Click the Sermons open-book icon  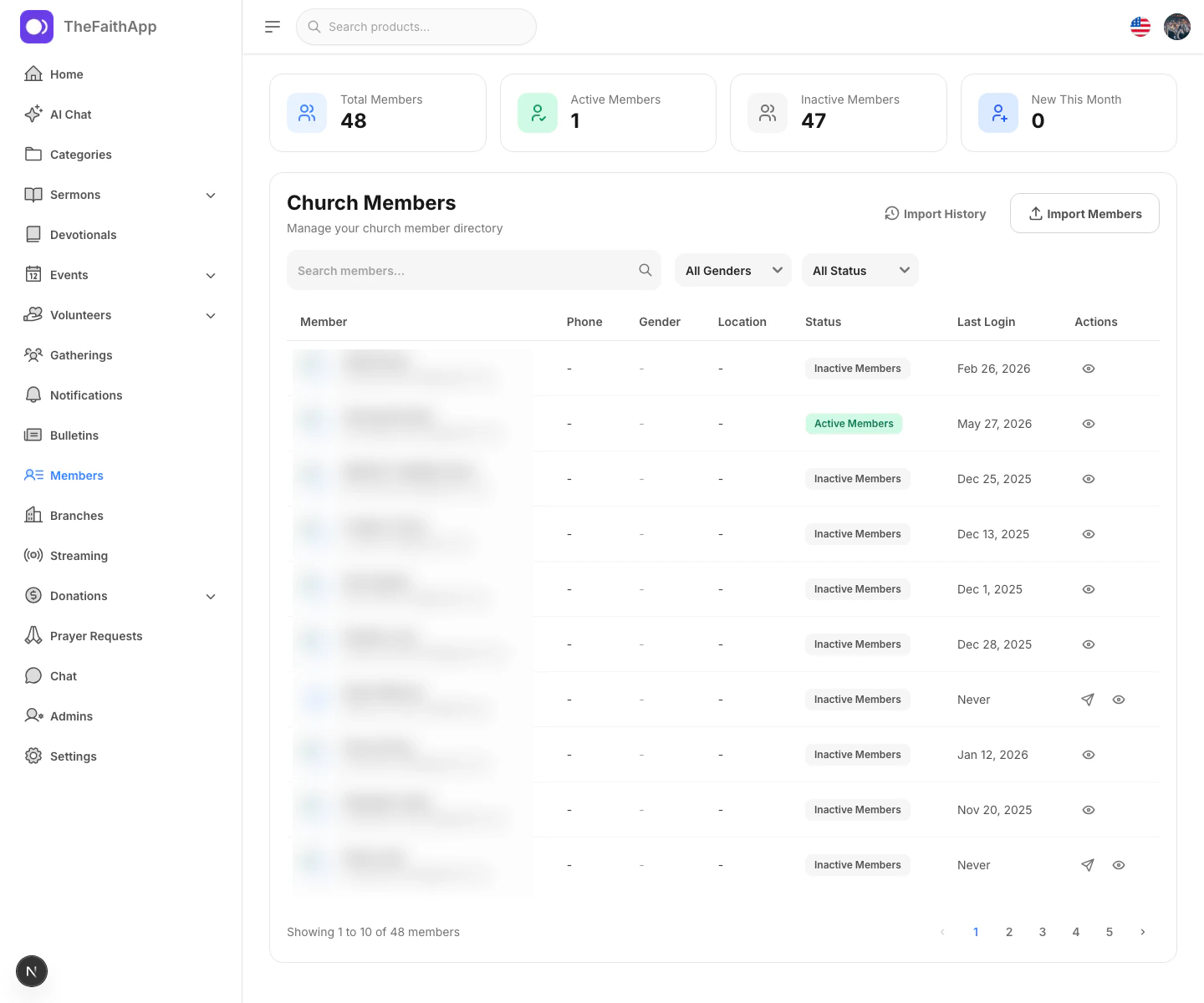(33, 194)
